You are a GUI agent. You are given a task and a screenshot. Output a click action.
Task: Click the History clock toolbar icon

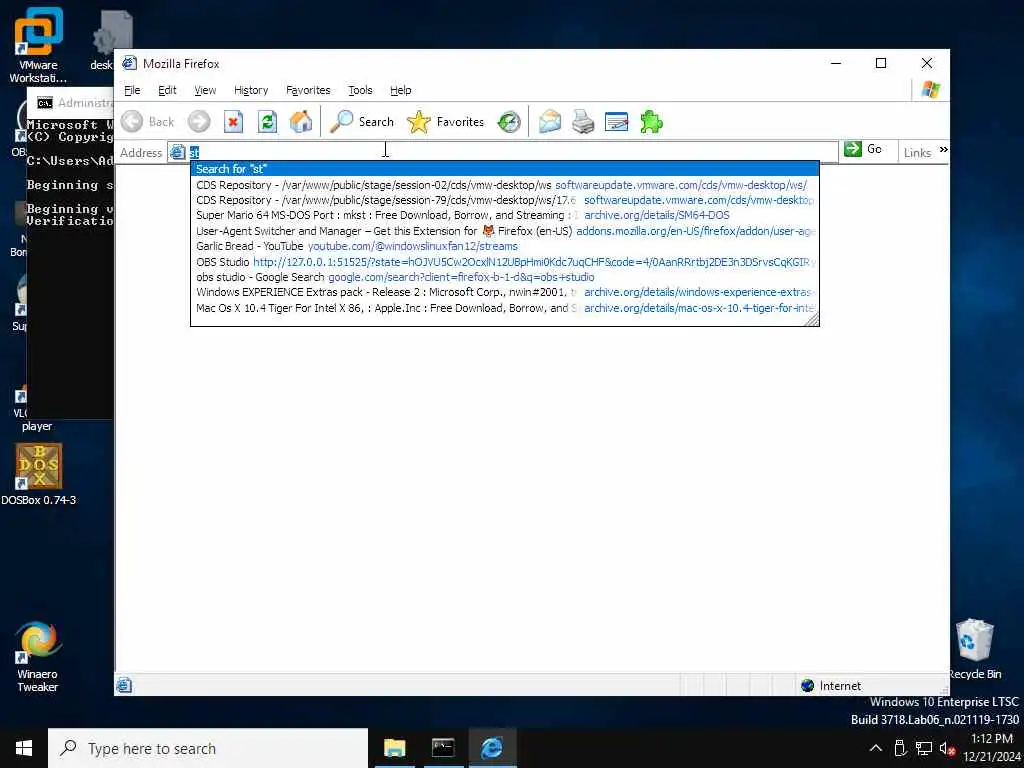point(509,121)
